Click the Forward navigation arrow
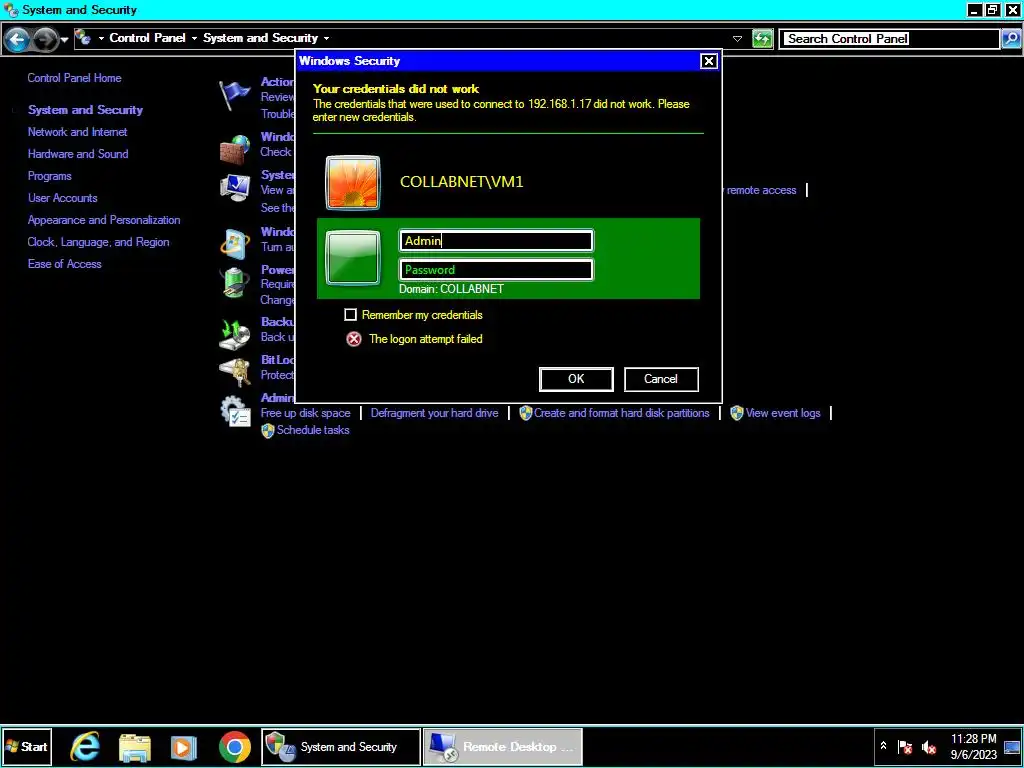The width and height of the screenshot is (1024, 768). click(x=44, y=39)
